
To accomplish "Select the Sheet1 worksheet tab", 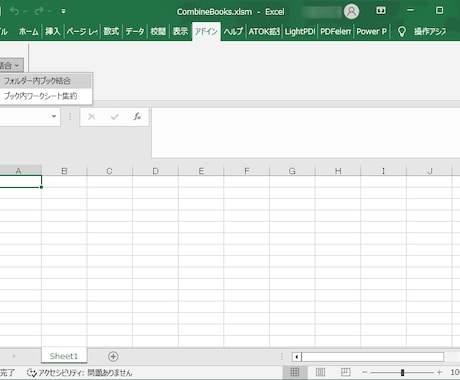I will (64, 356).
